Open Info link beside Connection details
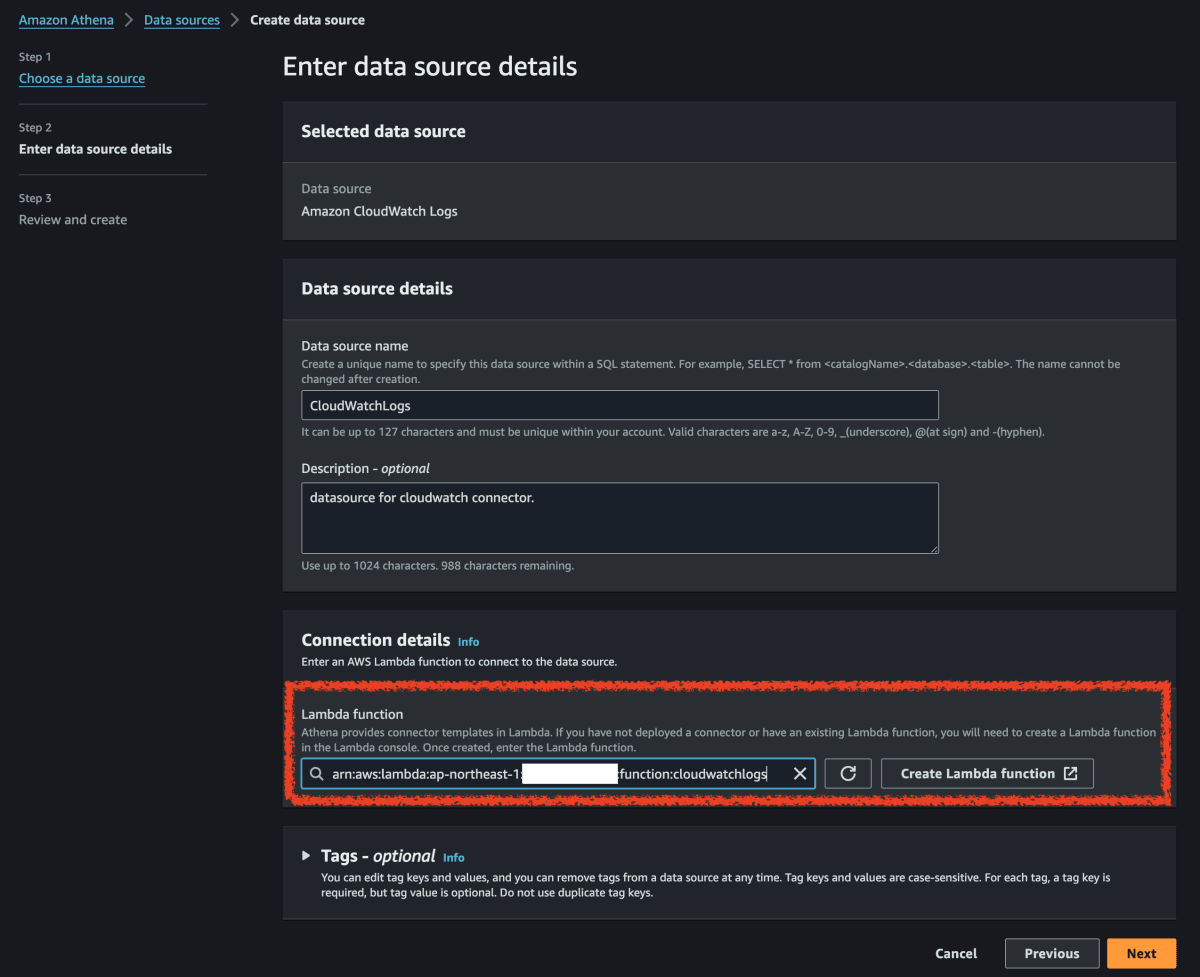 click(468, 641)
